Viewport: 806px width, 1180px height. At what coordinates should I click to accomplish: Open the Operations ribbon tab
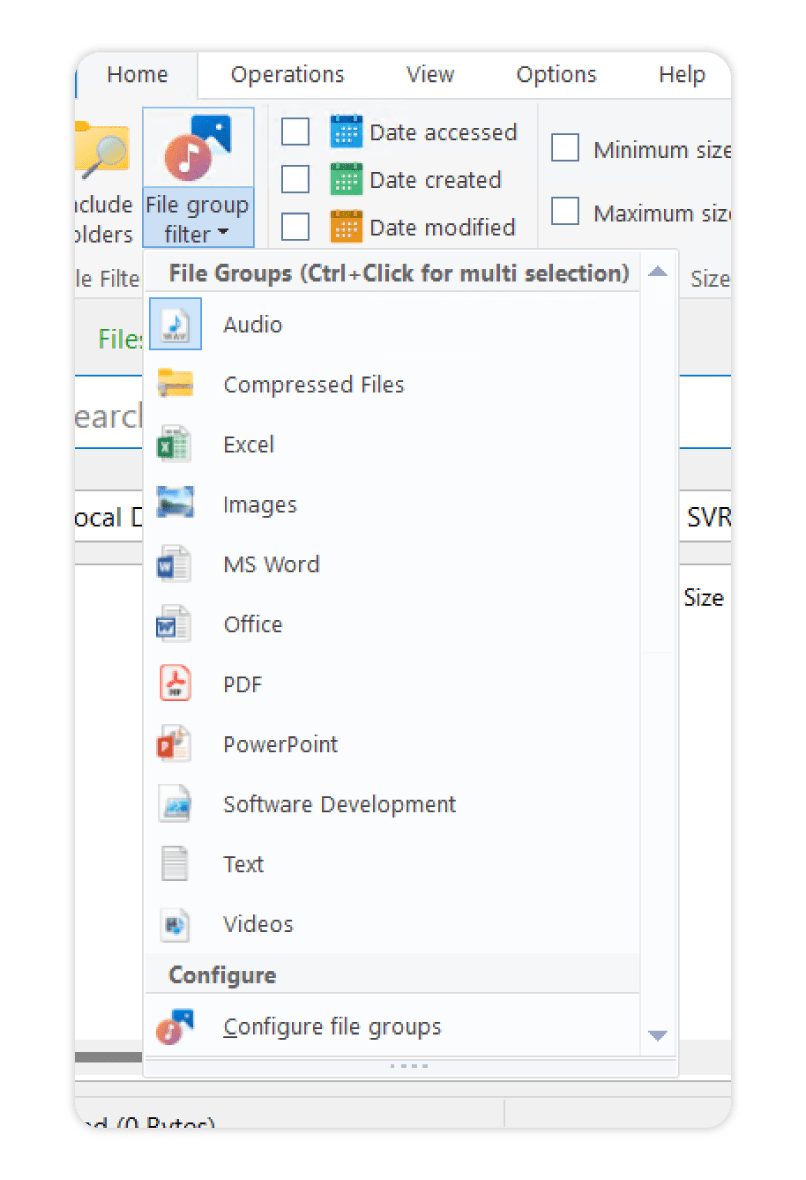click(287, 75)
